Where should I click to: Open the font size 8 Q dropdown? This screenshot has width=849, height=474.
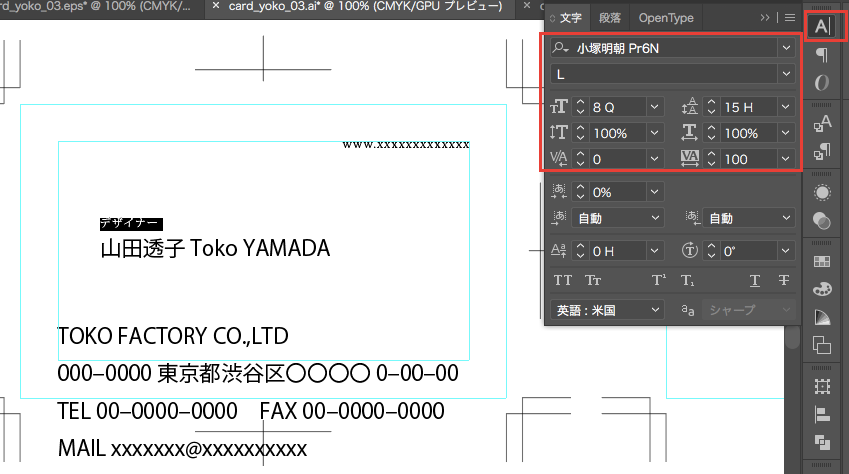pyautogui.click(x=654, y=106)
